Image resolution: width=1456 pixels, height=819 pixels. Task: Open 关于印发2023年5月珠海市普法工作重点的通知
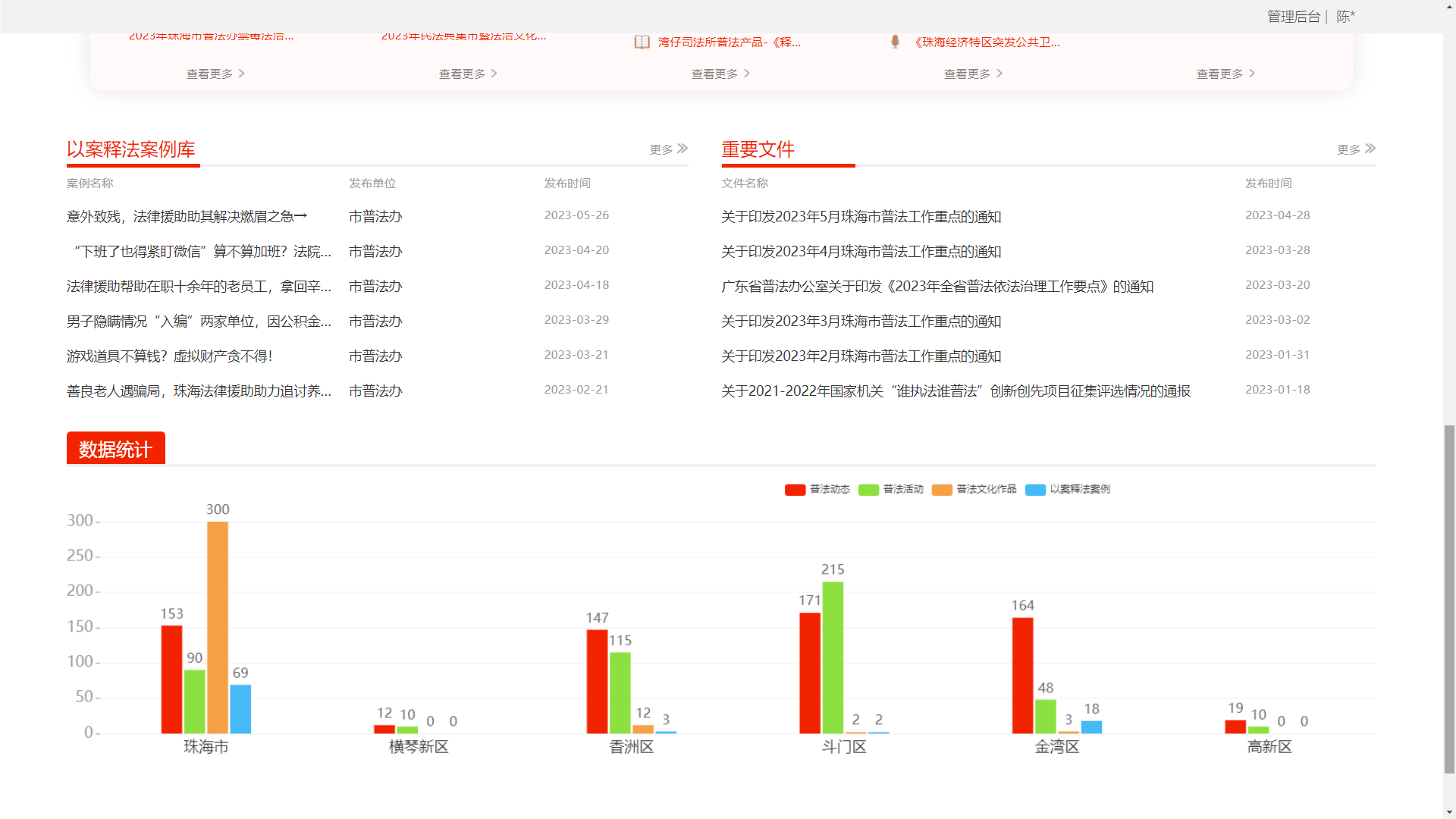click(x=861, y=217)
